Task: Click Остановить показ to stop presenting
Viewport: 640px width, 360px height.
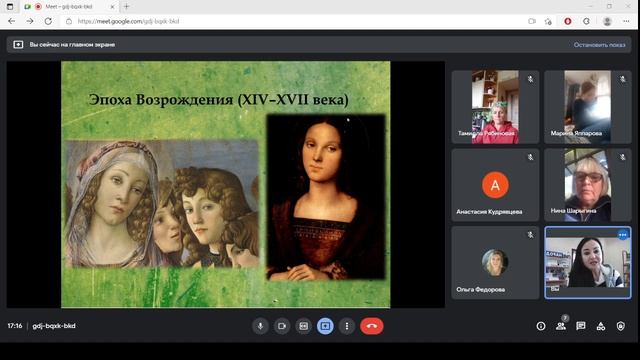Action: 599,45
